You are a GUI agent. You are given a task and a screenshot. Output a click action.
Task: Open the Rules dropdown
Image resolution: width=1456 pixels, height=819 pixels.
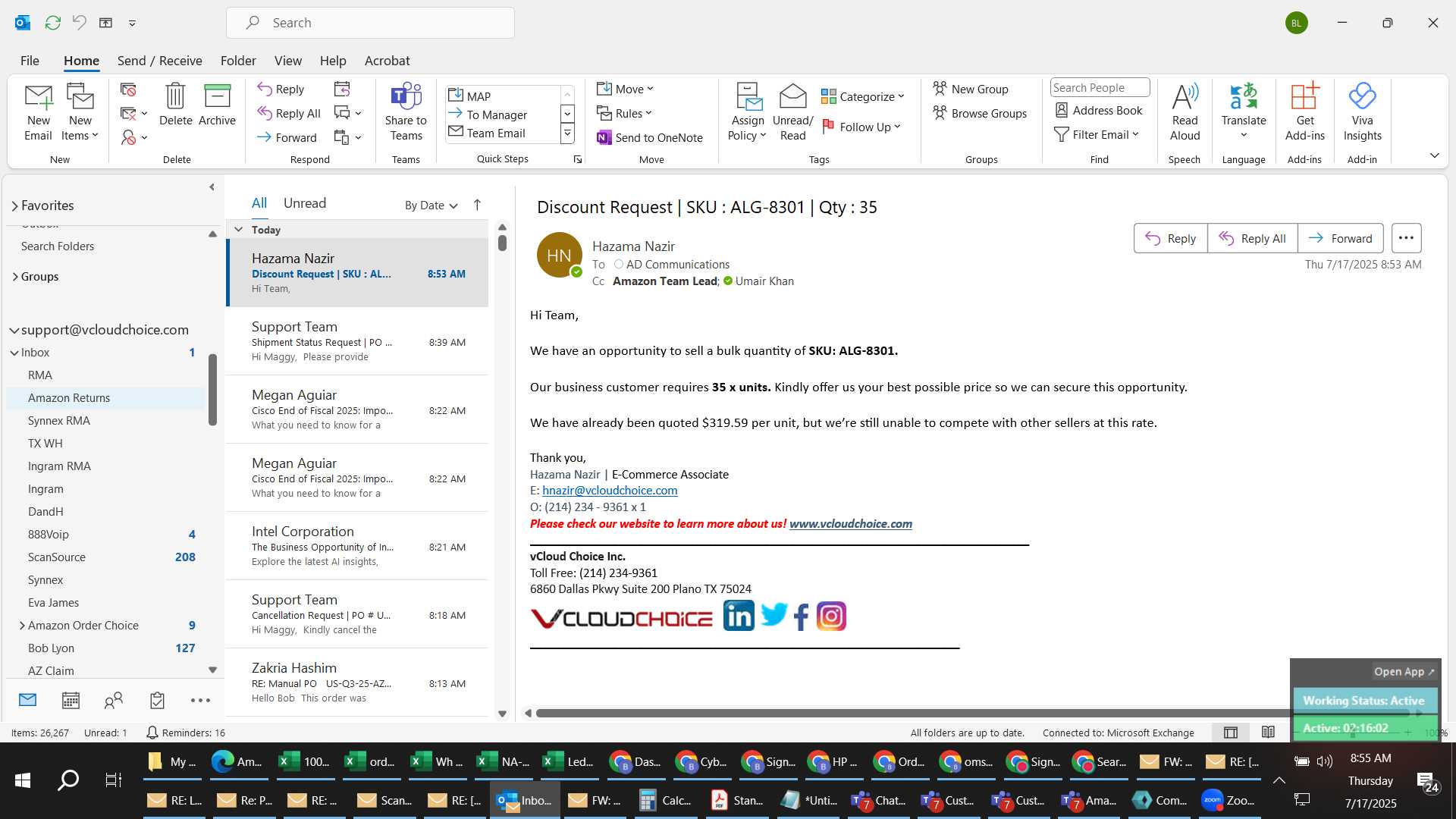click(x=624, y=113)
